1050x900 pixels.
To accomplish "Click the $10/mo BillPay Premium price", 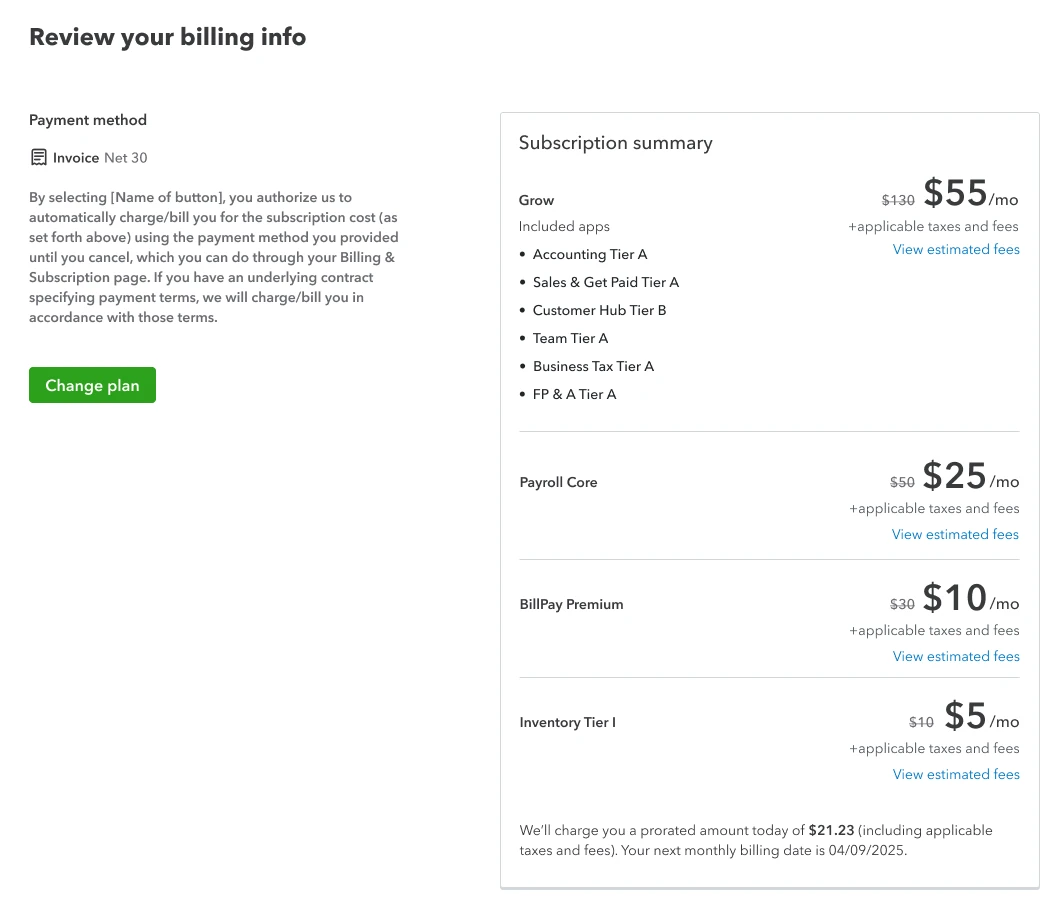I will (971, 598).
